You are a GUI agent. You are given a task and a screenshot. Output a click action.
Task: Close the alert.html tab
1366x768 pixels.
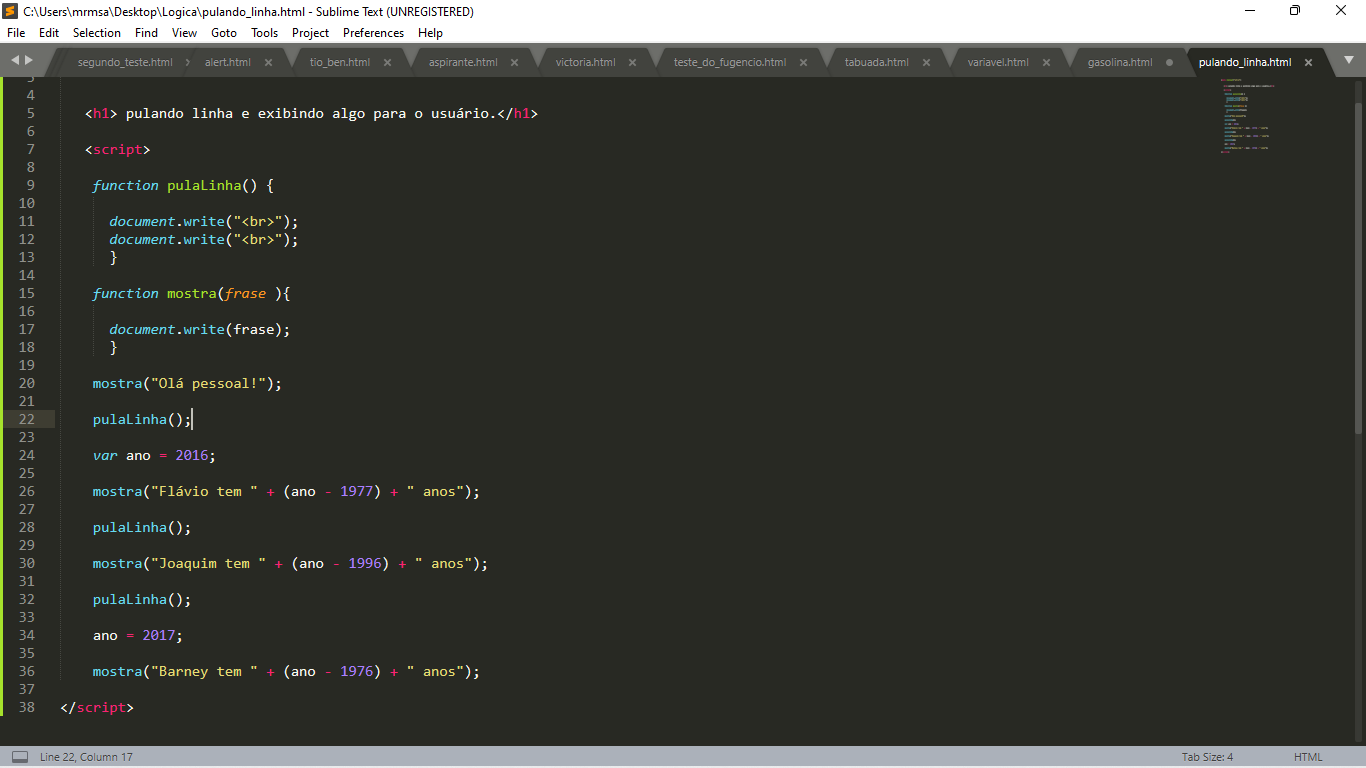[x=268, y=62]
